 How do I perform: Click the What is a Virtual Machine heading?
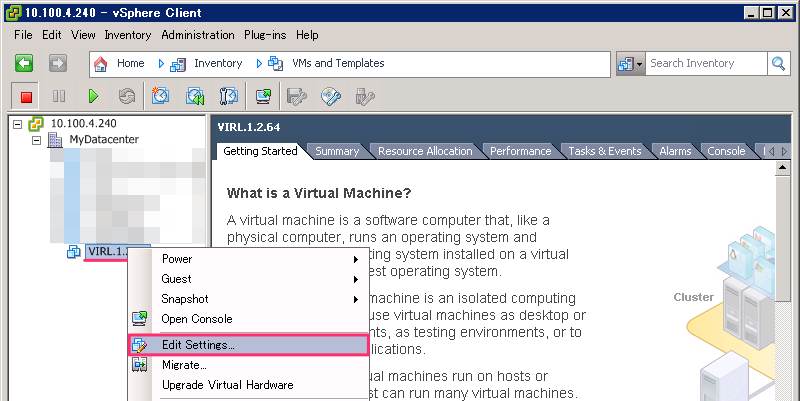coord(319,193)
